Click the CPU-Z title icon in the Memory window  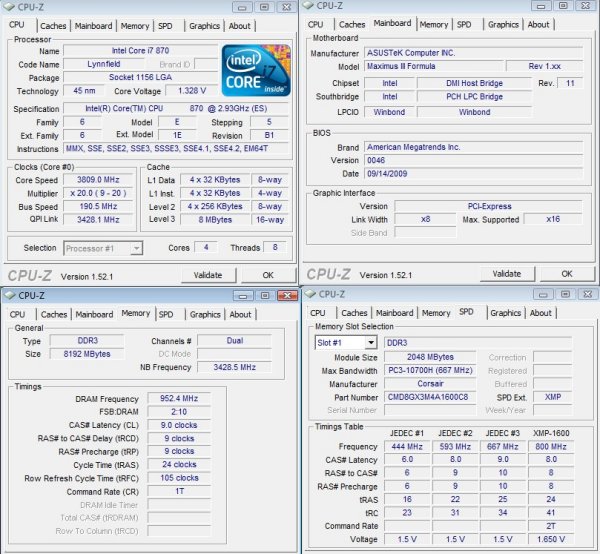coord(9,295)
